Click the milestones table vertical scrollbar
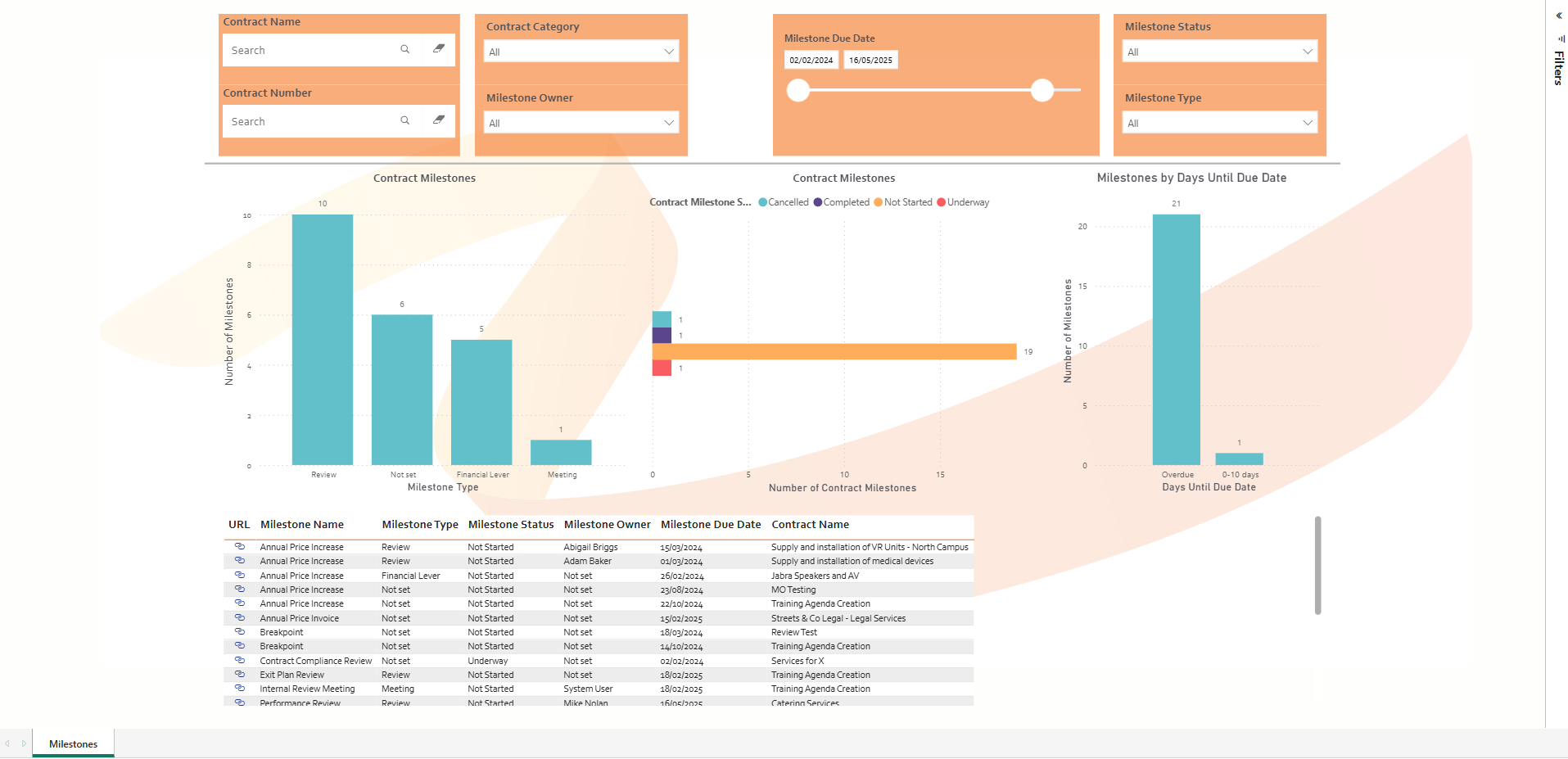The width and height of the screenshot is (1568, 759). [x=1317, y=565]
